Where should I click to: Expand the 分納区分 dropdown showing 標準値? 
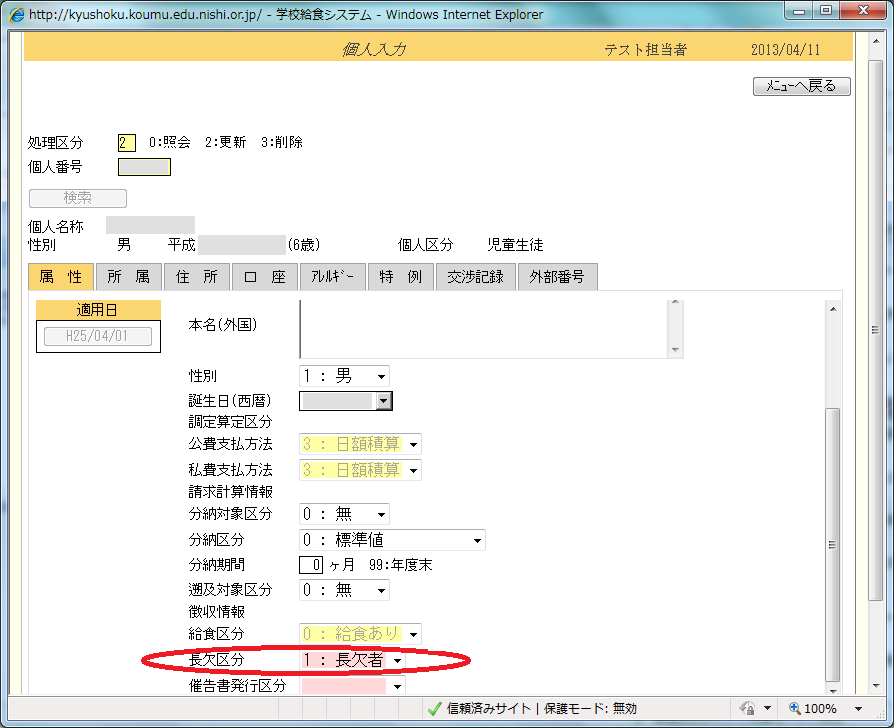click(x=476, y=541)
